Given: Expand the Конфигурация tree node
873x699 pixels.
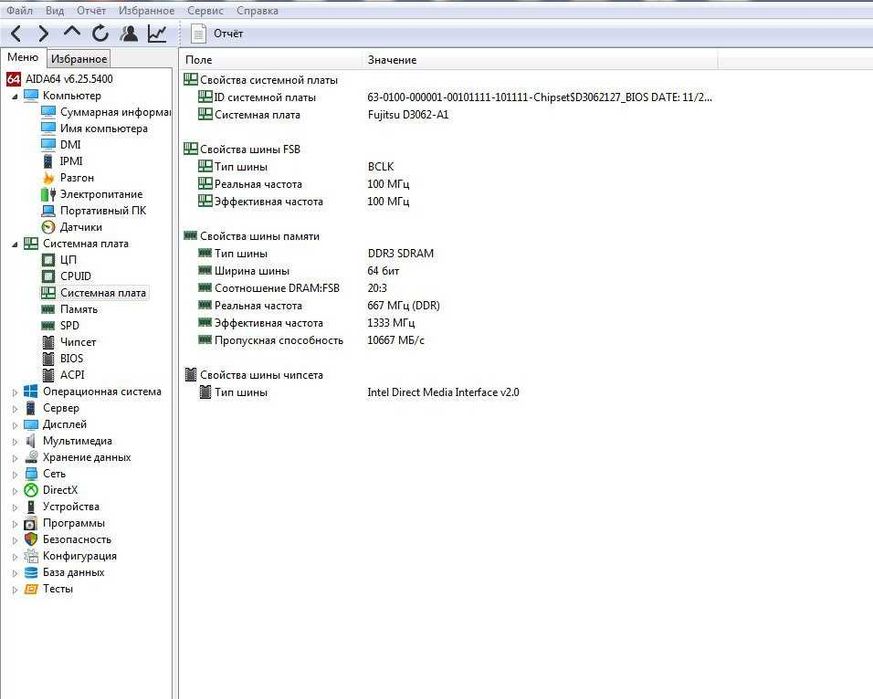Looking at the screenshot, I should 15,556.
